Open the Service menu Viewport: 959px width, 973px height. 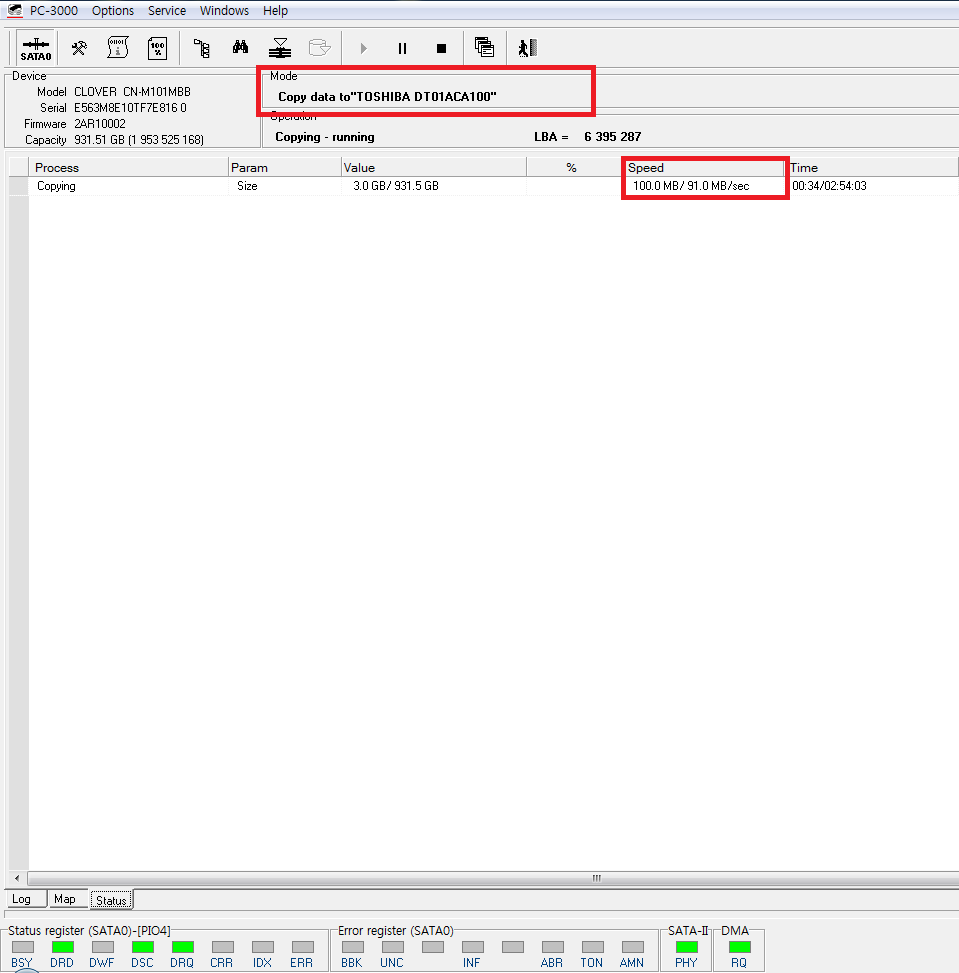pyautogui.click(x=167, y=11)
